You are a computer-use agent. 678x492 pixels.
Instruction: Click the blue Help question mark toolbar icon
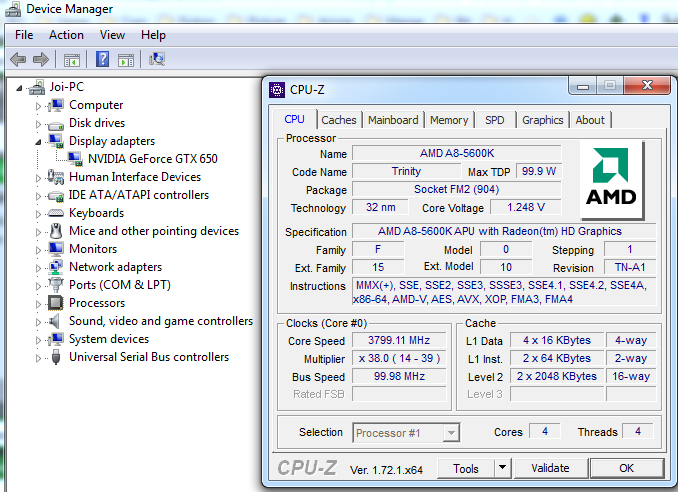click(x=102, y=59)
